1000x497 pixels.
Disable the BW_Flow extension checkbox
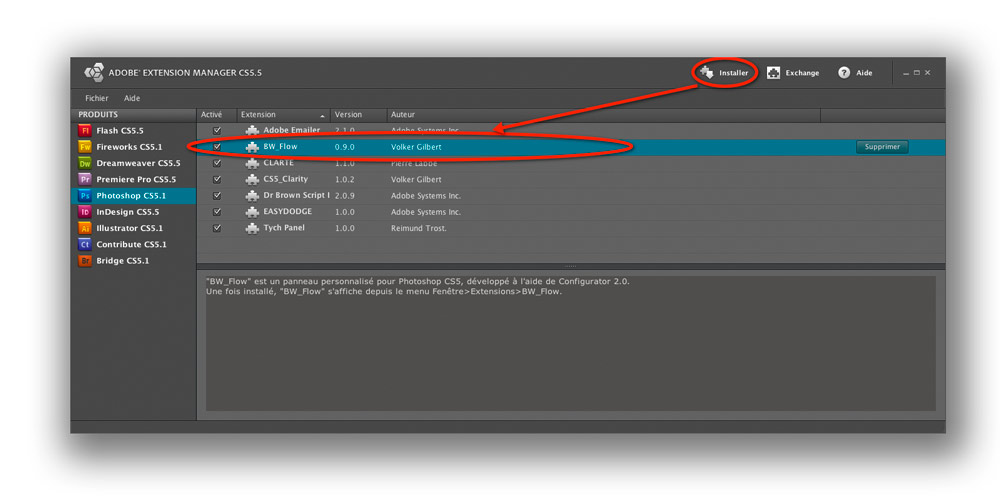[x=217, y=147]
